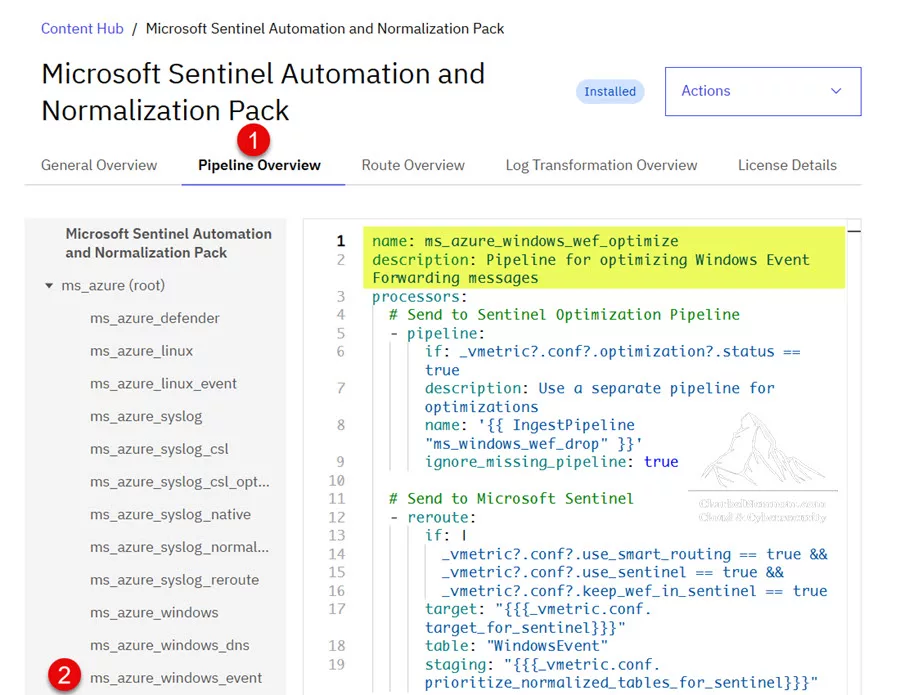This screenshot has width=900, height=695.
Task: Open the Route Overview tab
Action: pos(413,165)
